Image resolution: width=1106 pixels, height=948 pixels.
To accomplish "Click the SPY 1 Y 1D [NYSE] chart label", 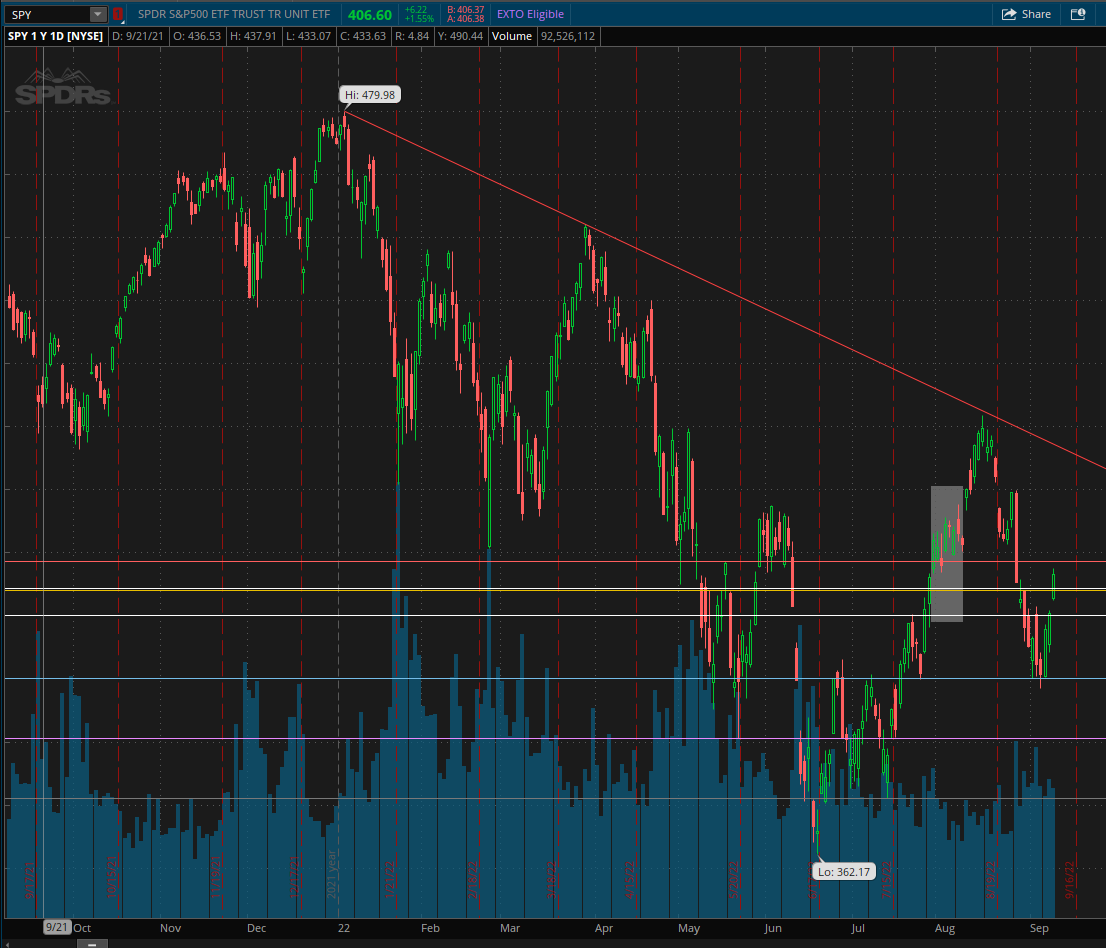I will tap(55, 36).
